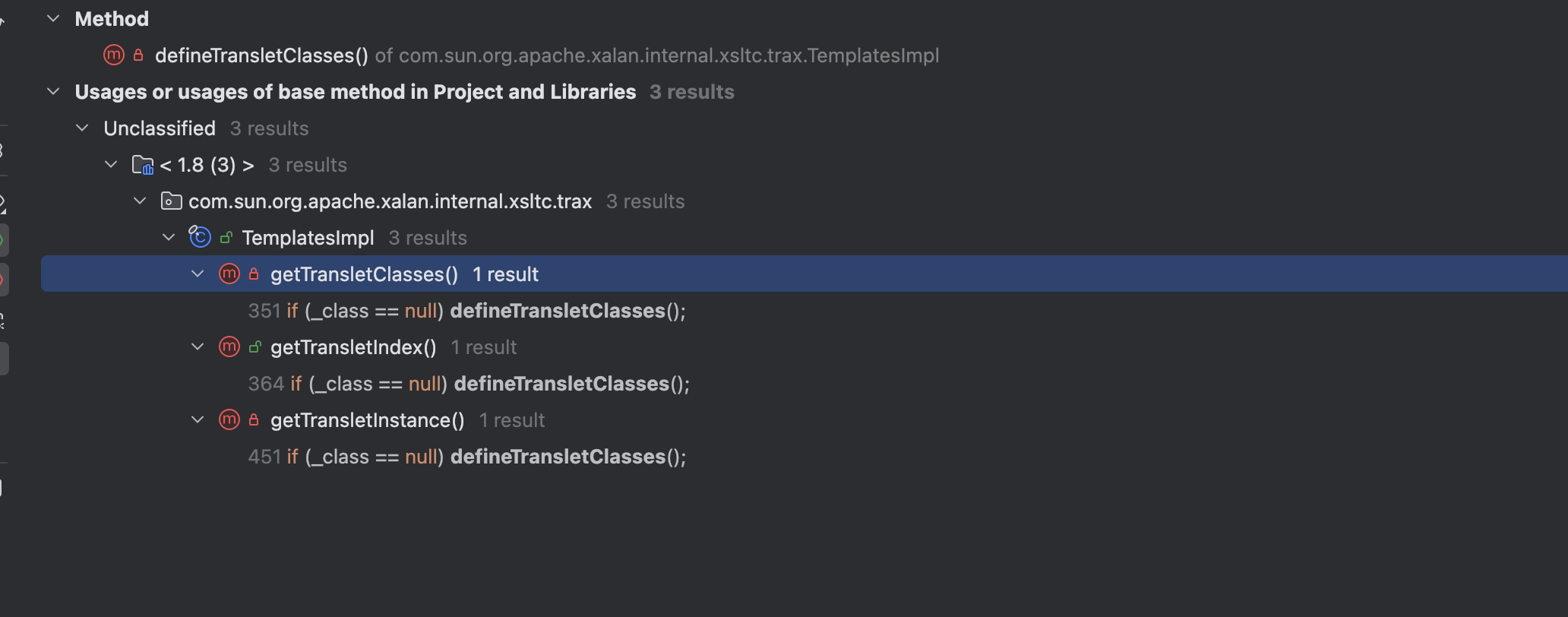
Task: Select the com.sun.org.apache.xalan.internal.xsltc.trax package row
Action: click(390, 201)
